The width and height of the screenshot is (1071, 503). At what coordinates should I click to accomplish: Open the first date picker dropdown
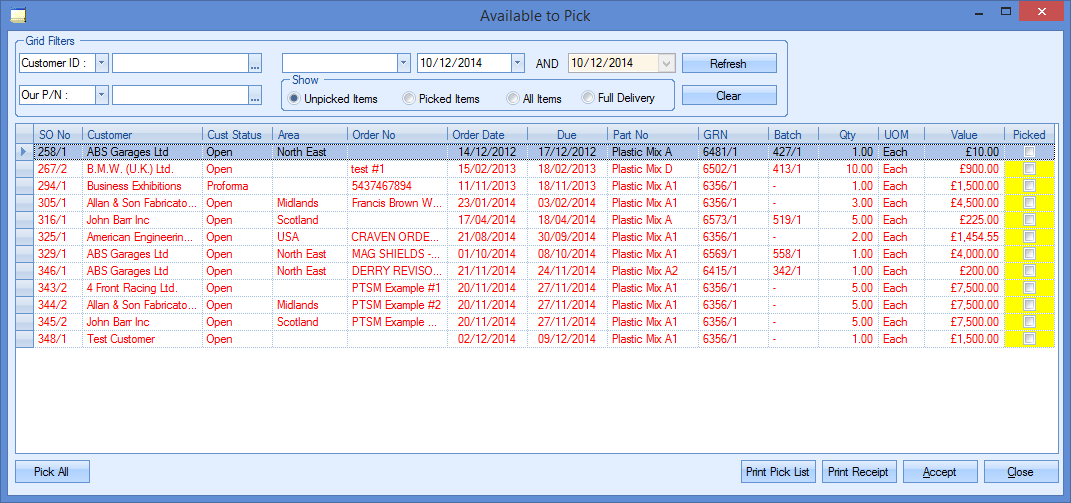pos(517,63)
